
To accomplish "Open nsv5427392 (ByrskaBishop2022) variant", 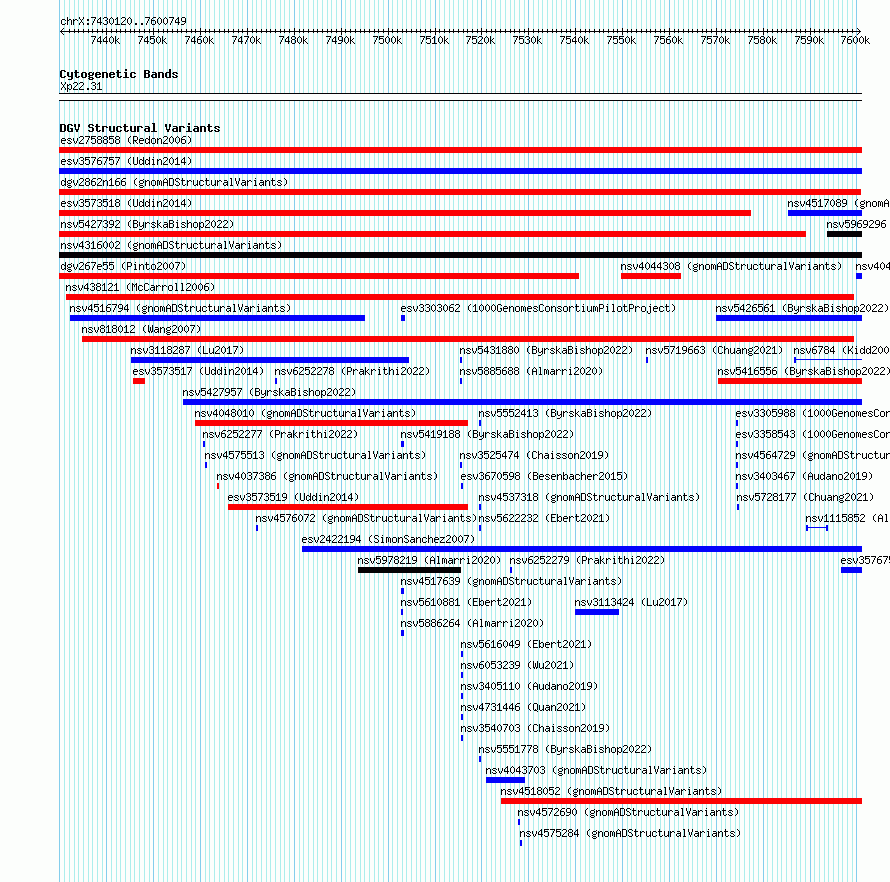I will click(x=147, y=224).
